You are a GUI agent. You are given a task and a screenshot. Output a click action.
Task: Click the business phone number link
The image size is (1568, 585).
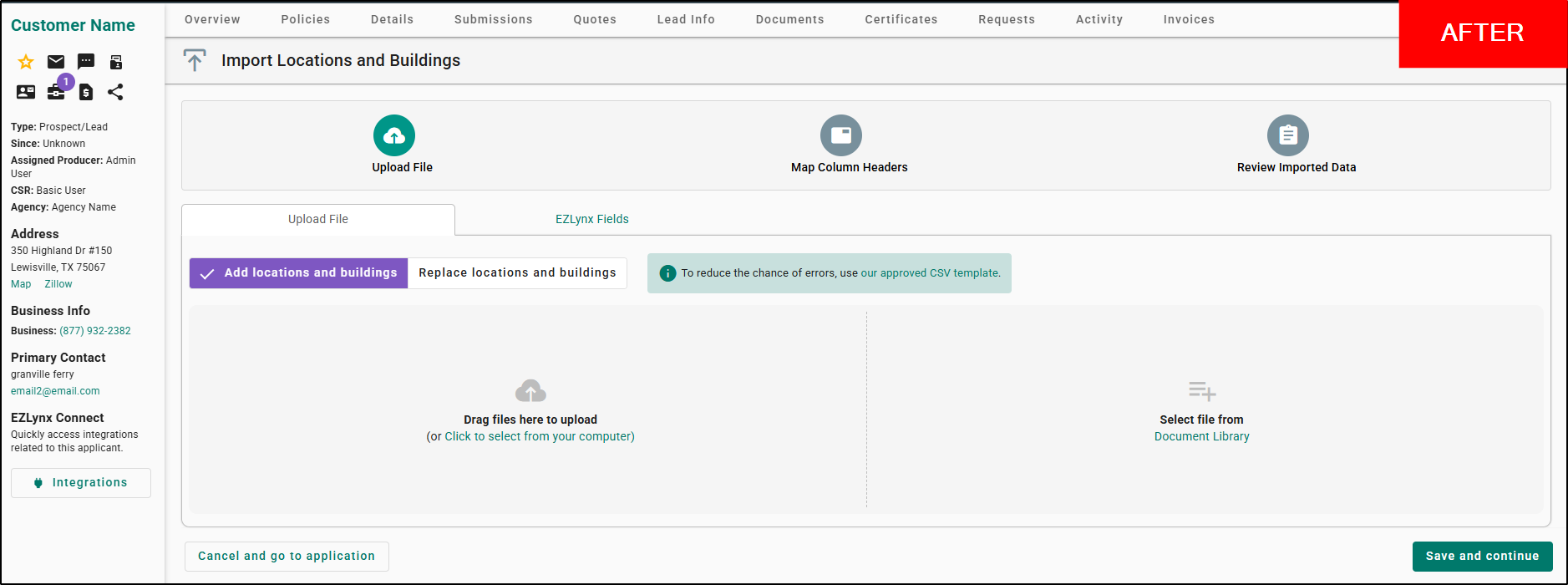point(95,331)
